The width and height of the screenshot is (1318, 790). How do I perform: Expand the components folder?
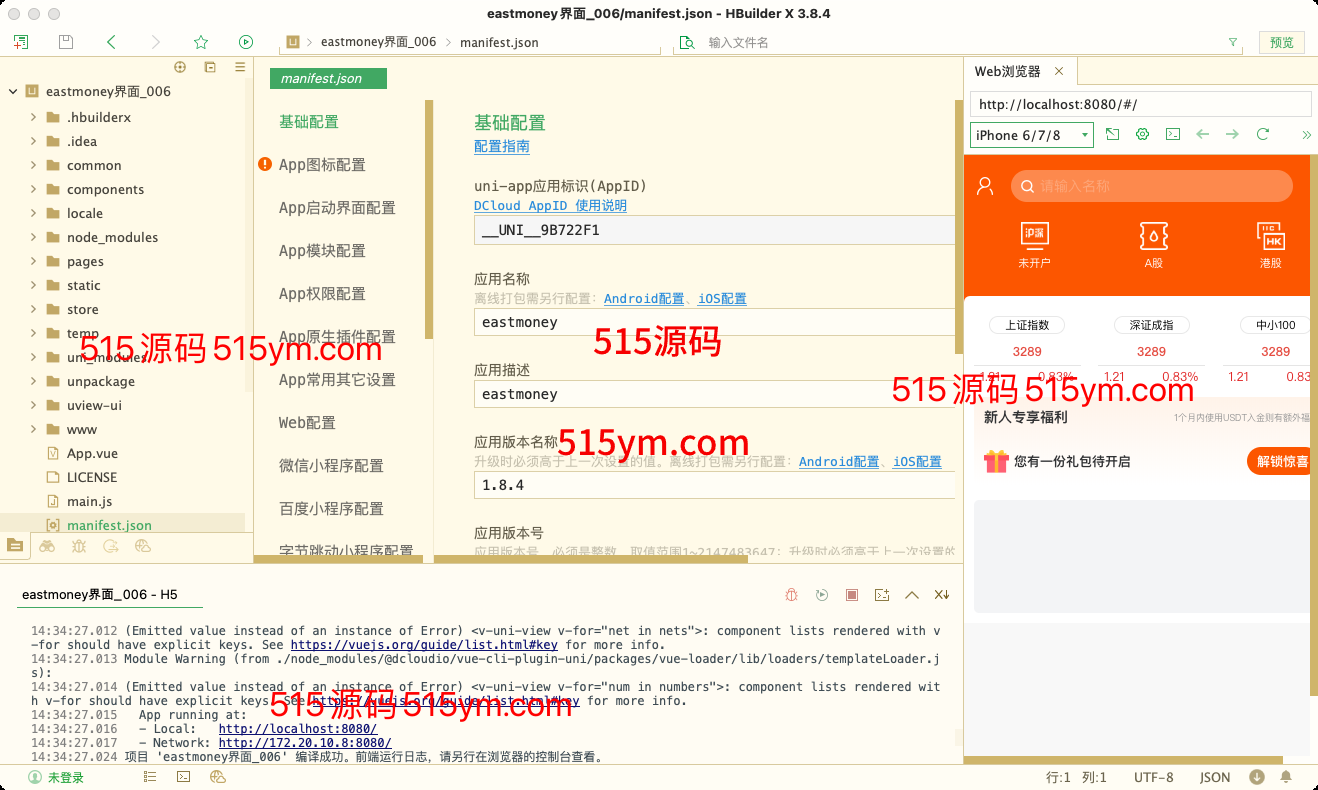pos(33,189)
